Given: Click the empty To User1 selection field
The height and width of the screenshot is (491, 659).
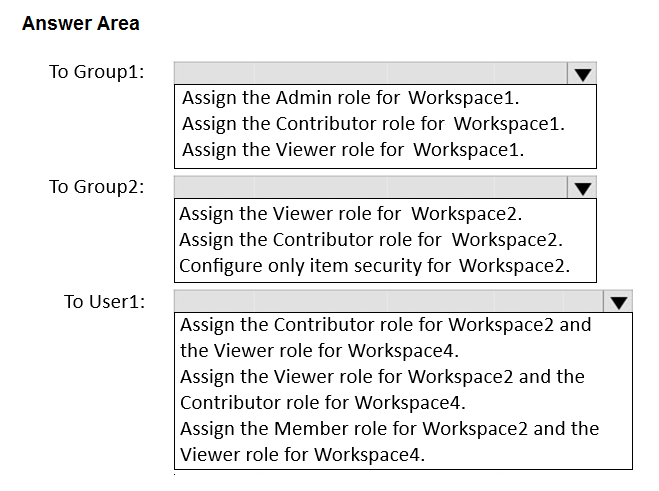Looking at the screenshot, I should 389,301.
